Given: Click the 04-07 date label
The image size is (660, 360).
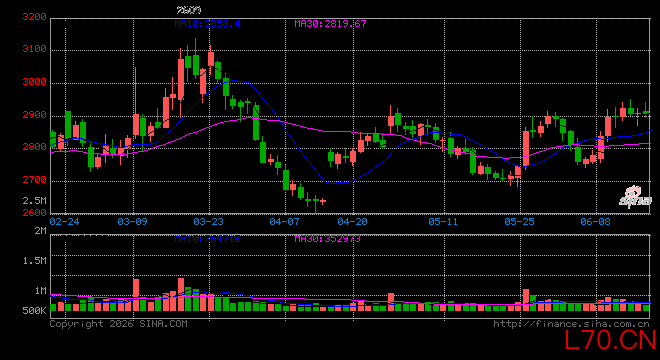Looking at the screenshot, I should coord(284,221).
